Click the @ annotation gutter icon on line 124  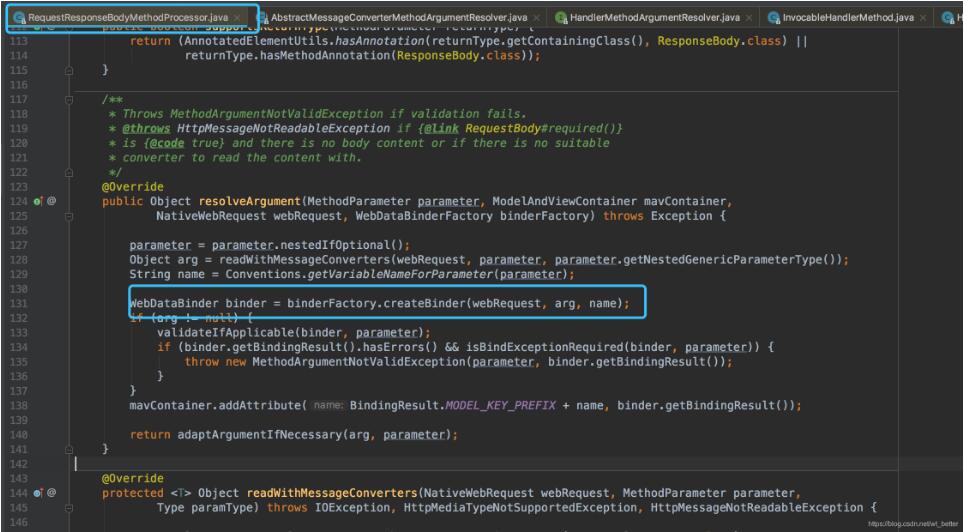[x=52, y=200]
